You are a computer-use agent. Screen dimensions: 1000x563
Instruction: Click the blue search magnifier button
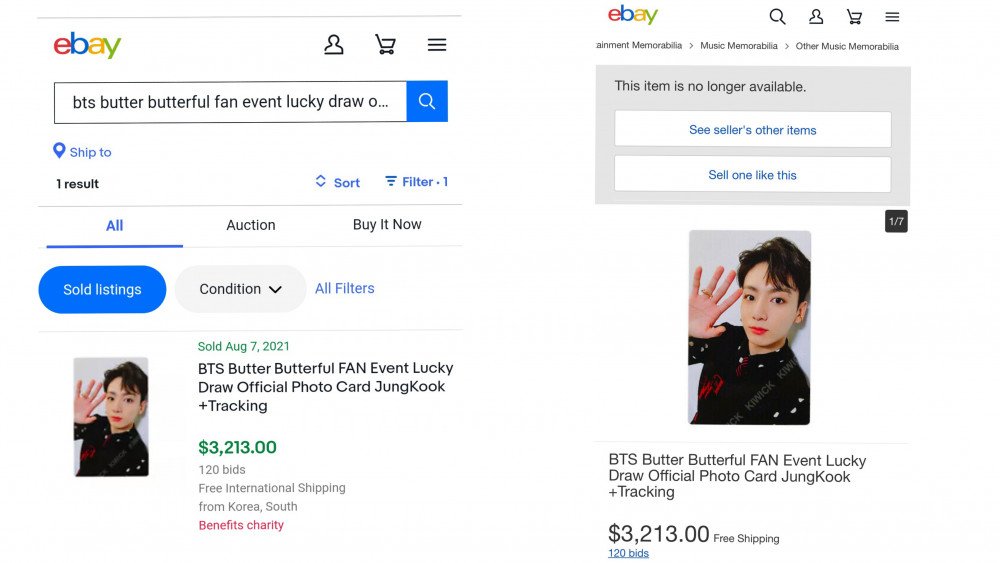[x=427, y=102]
